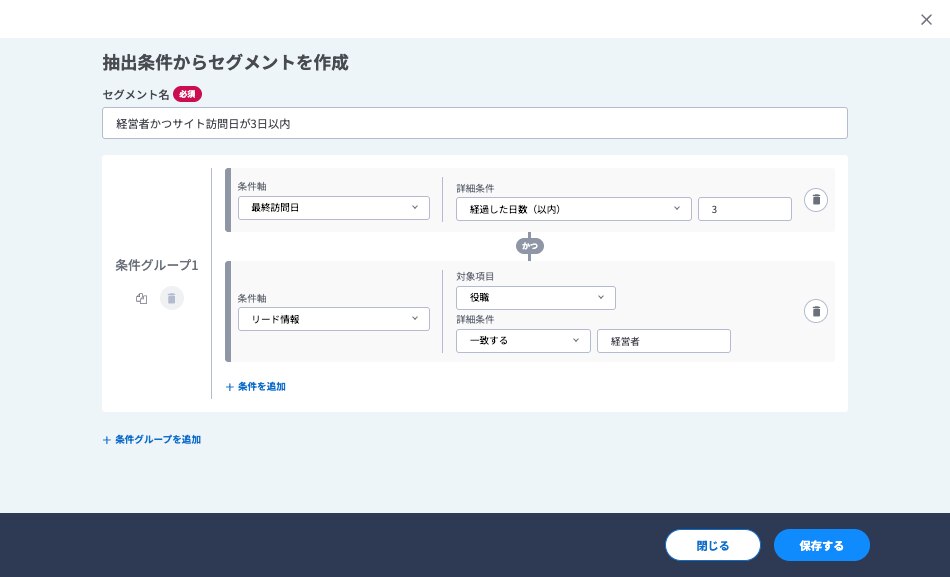Close the dialog with the X icon

926,20
